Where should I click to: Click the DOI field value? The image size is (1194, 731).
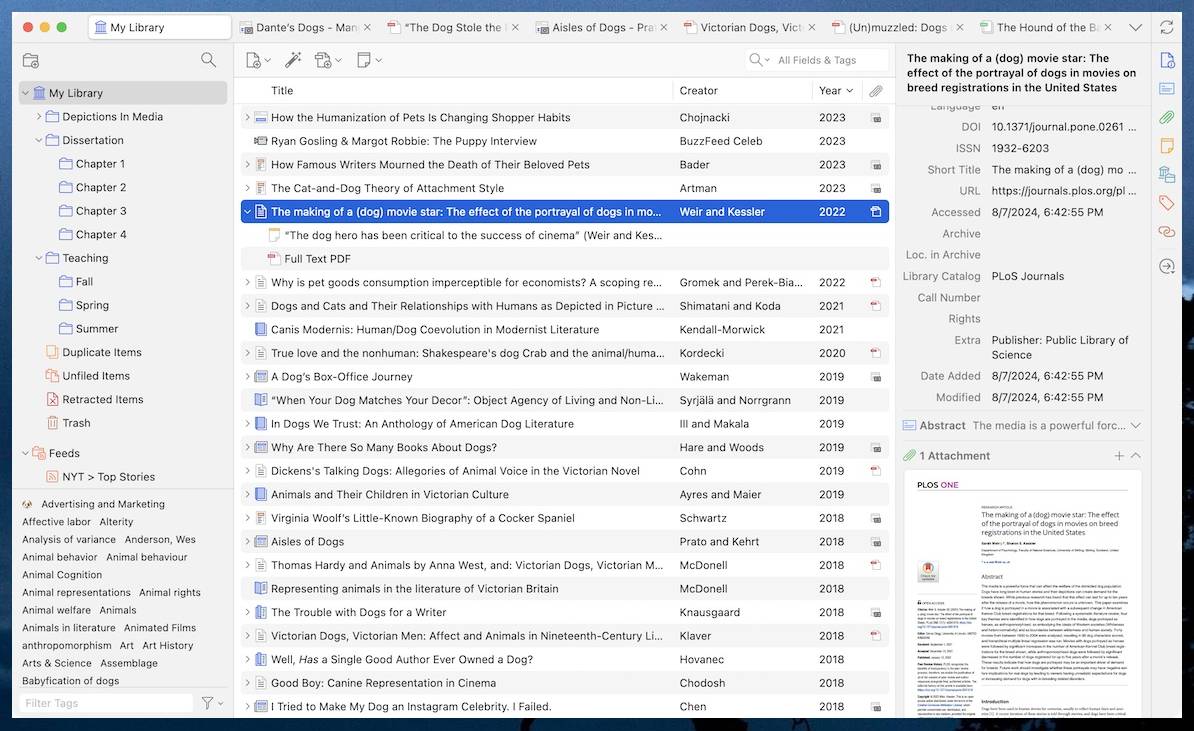[1063, 127]
